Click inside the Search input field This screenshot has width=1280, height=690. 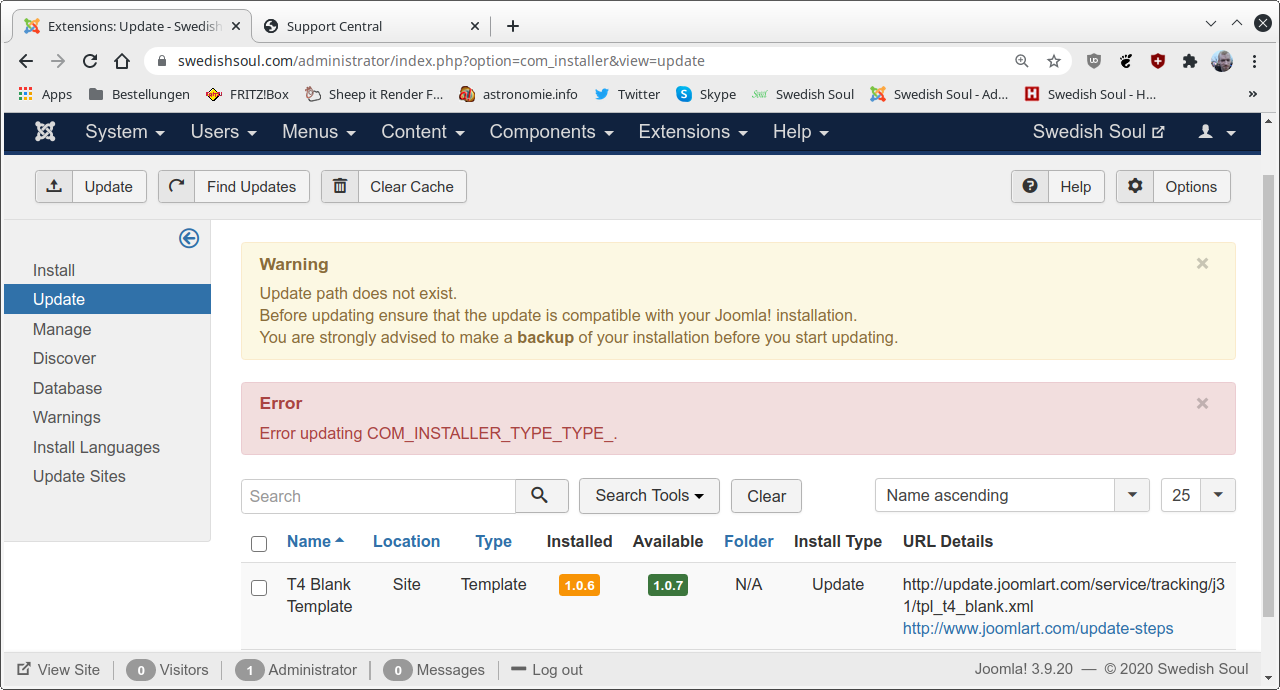[378, 496]
